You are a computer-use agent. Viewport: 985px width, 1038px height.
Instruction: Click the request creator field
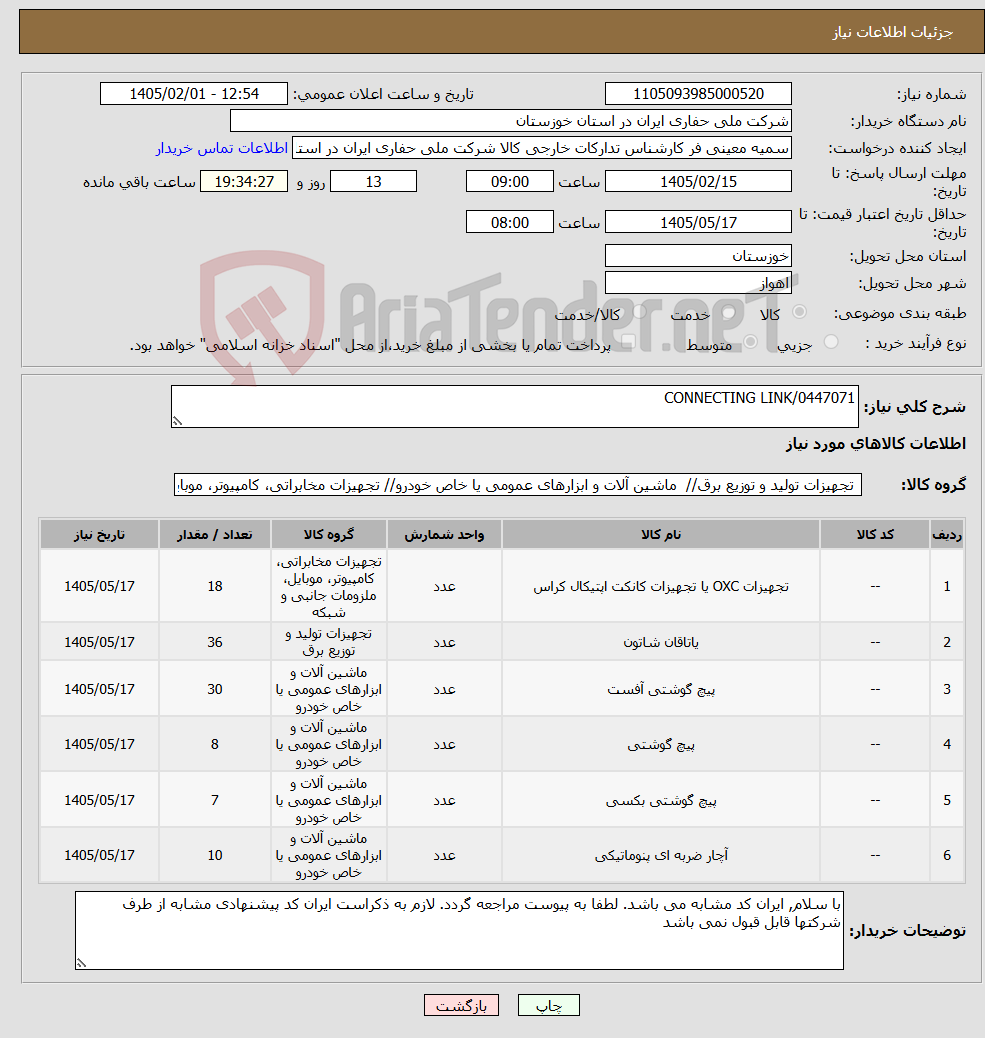tap(541, 148)
